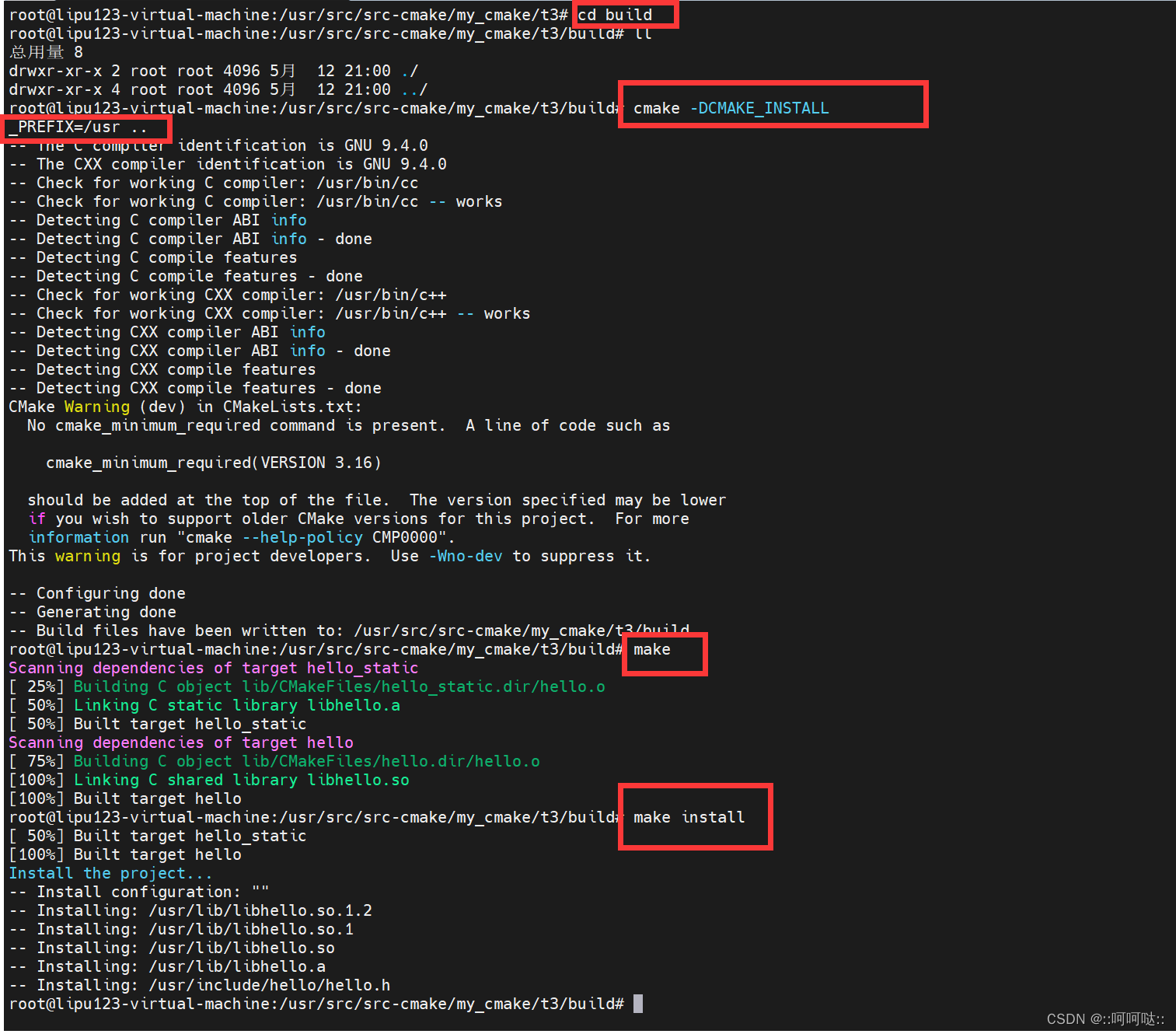
Task: Click the 'The CXX compiler identification is GNU 9.4.0' line
Action: click(228, 164)
